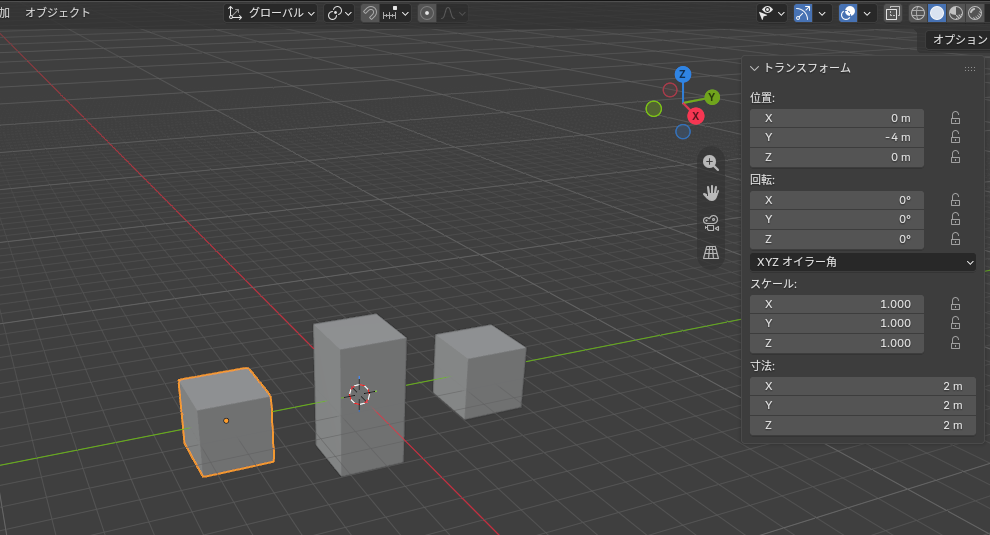Open object visibility and selectability dropdown
Image resolution: width=990 pixels, height=535 pixels.
click(x=772, y=13)
